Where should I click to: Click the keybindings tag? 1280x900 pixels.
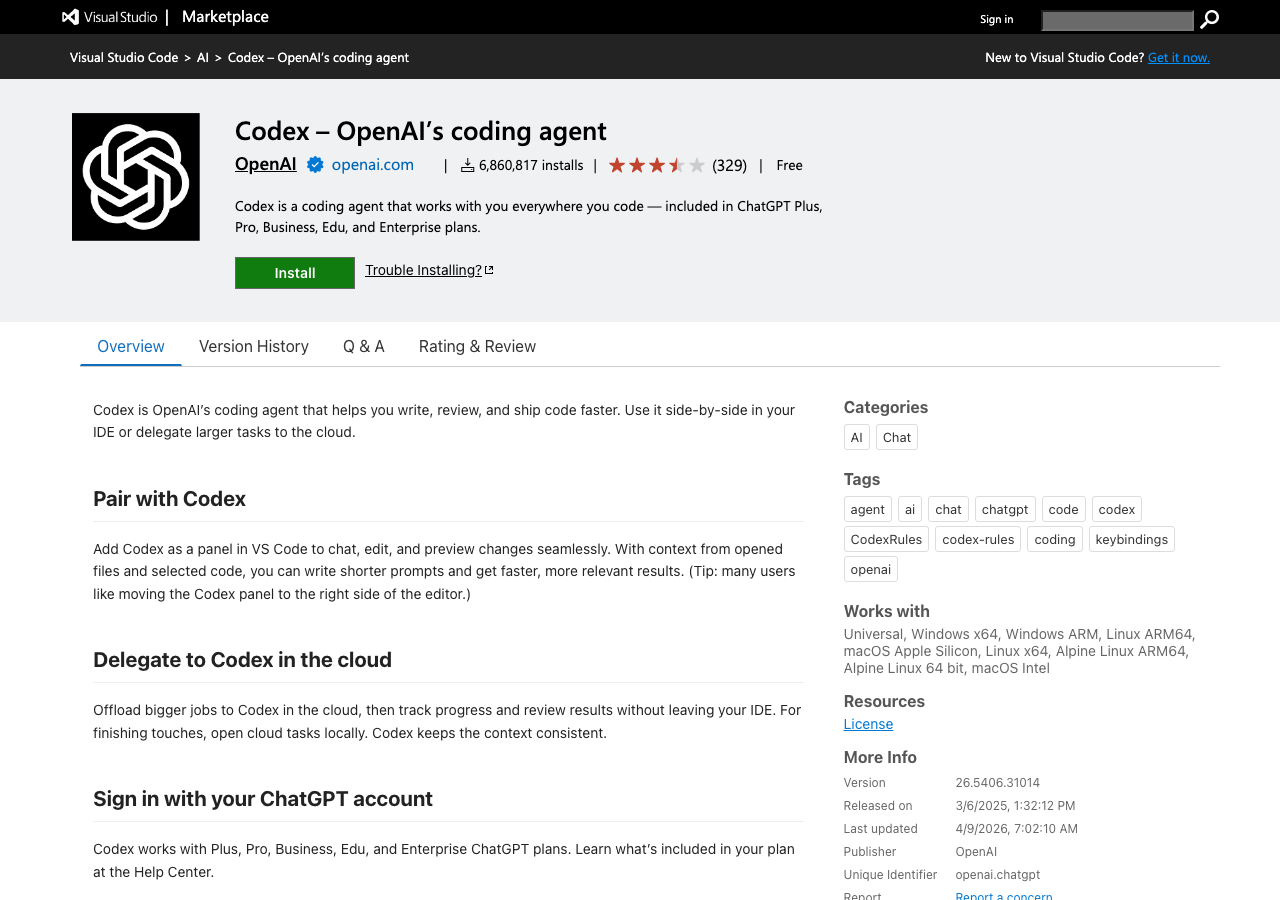click(x=1131, y=539)
